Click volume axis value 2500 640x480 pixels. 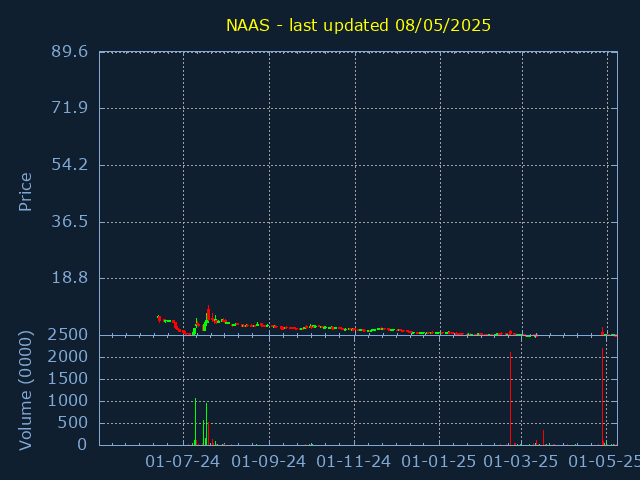point(68,335)
